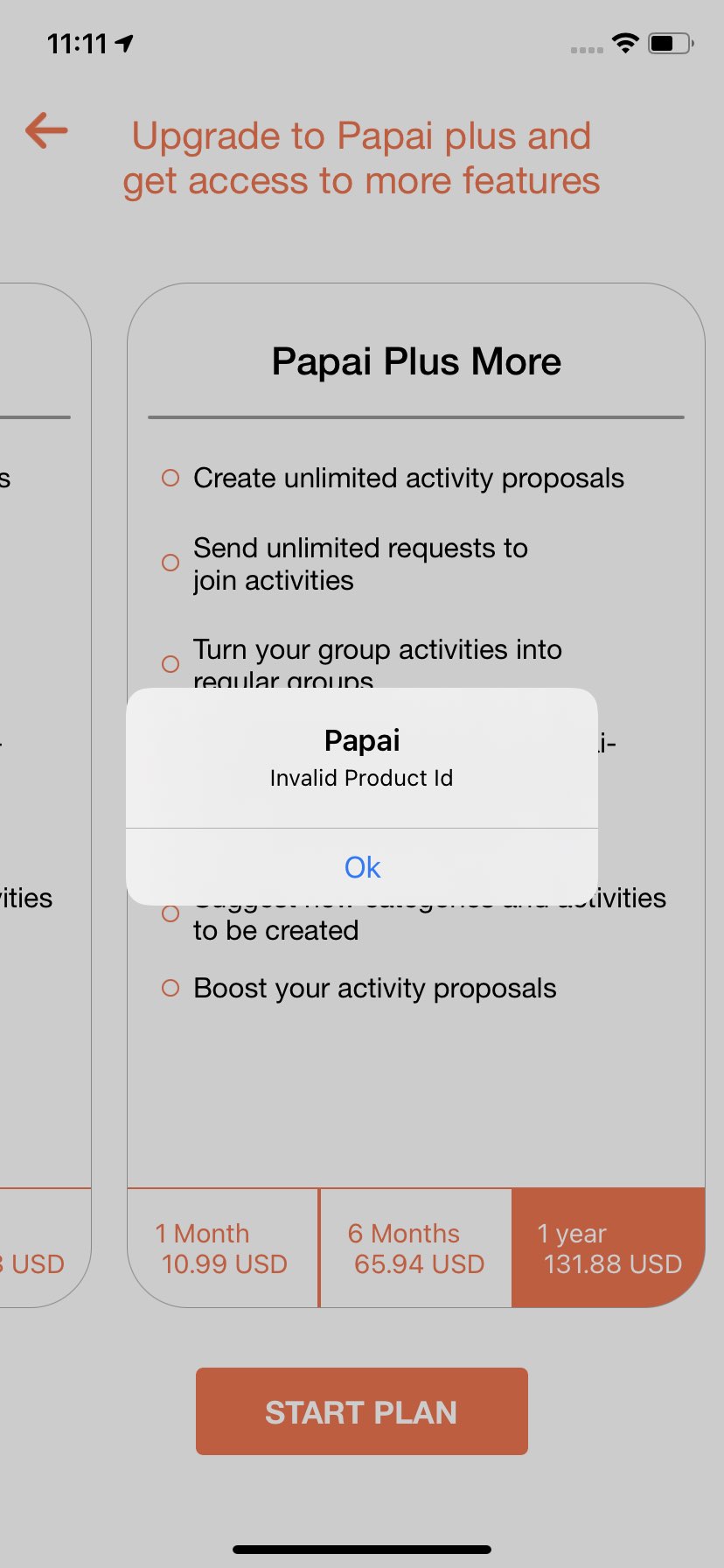Tap the Invalid Product Id message
The image size is (724, 1568).
pyautogui.click(x=361, y=778)
